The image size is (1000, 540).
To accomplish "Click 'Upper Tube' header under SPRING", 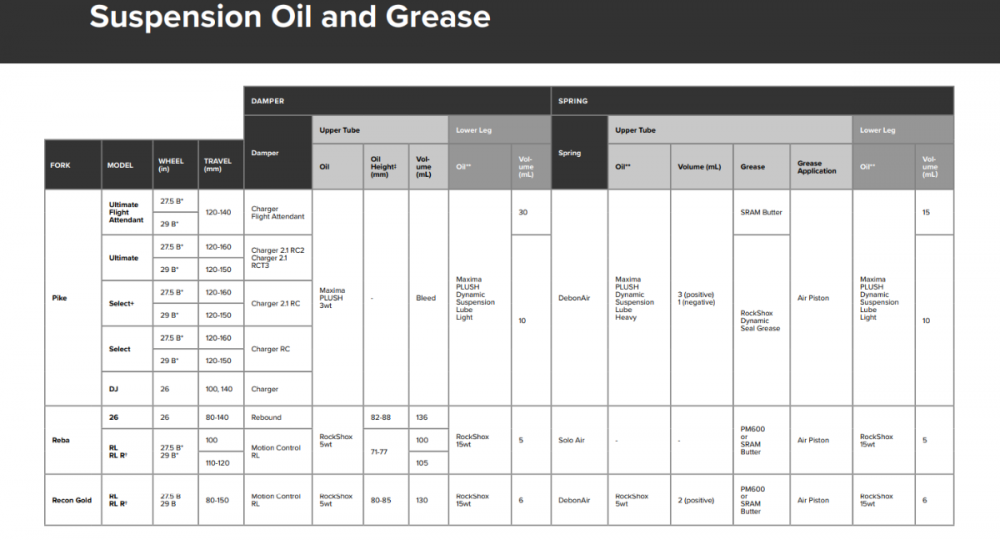I will [730, 130].
